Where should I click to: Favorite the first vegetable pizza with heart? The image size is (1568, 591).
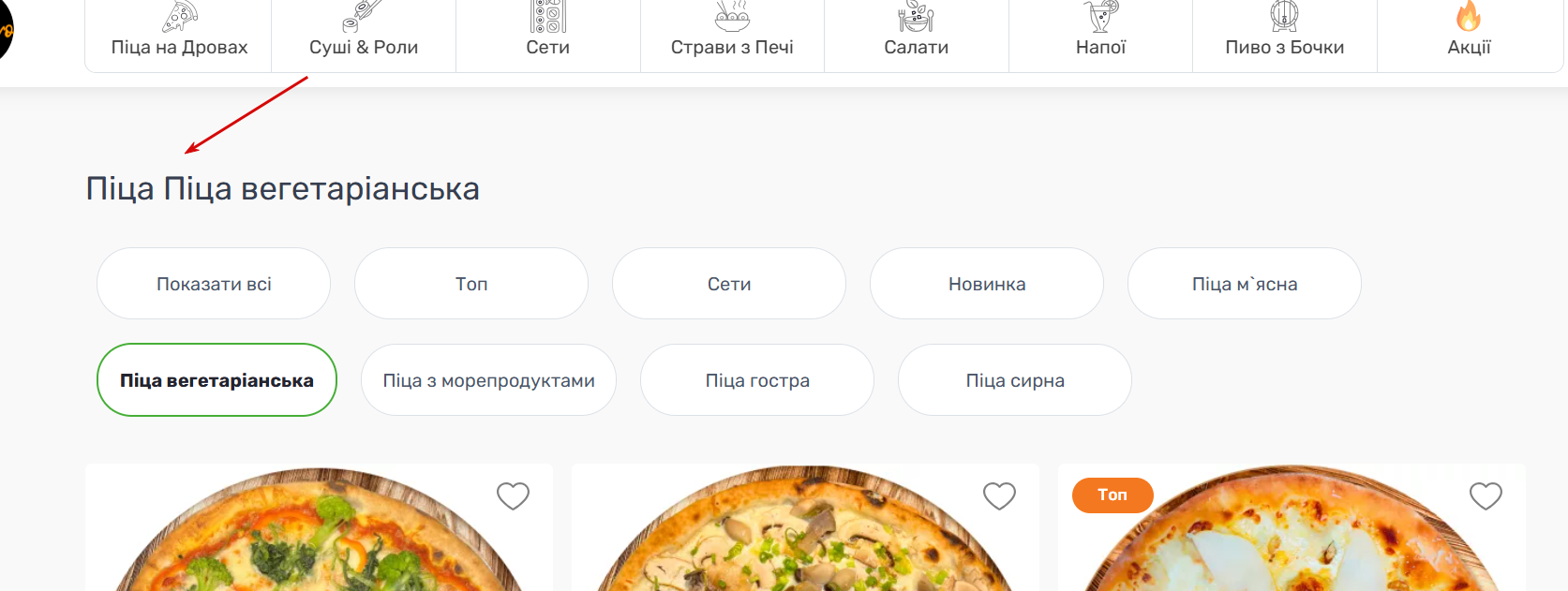click(x=513, y=495)
